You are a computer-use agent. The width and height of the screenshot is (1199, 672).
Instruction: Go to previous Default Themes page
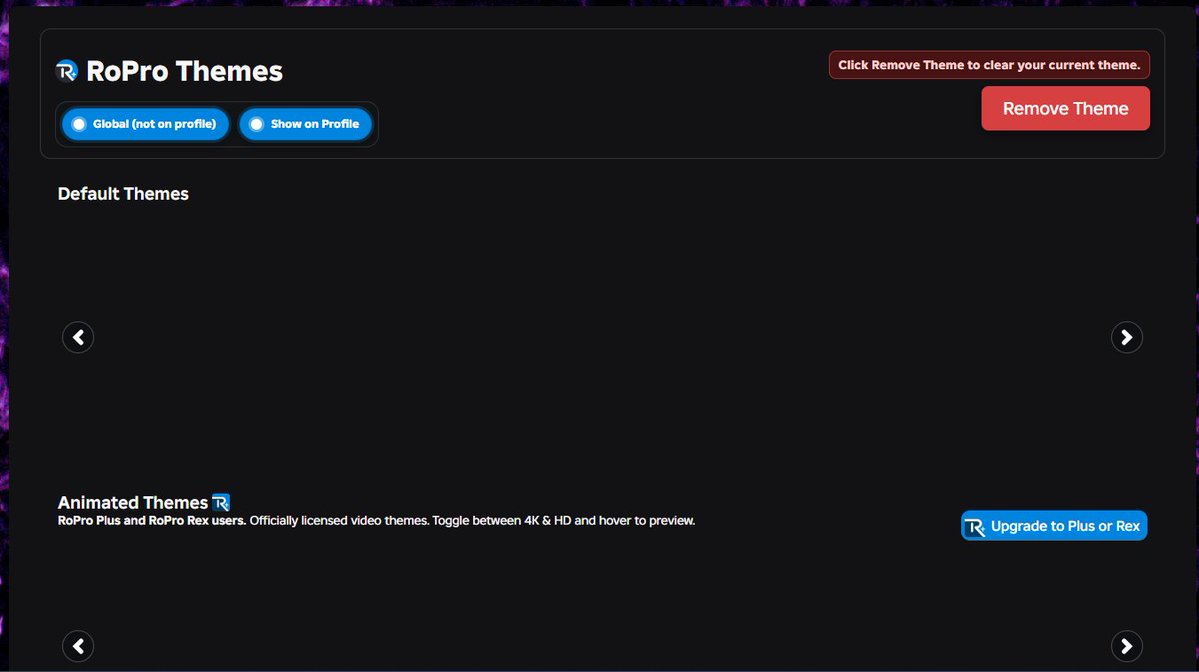tap(78, 337)
